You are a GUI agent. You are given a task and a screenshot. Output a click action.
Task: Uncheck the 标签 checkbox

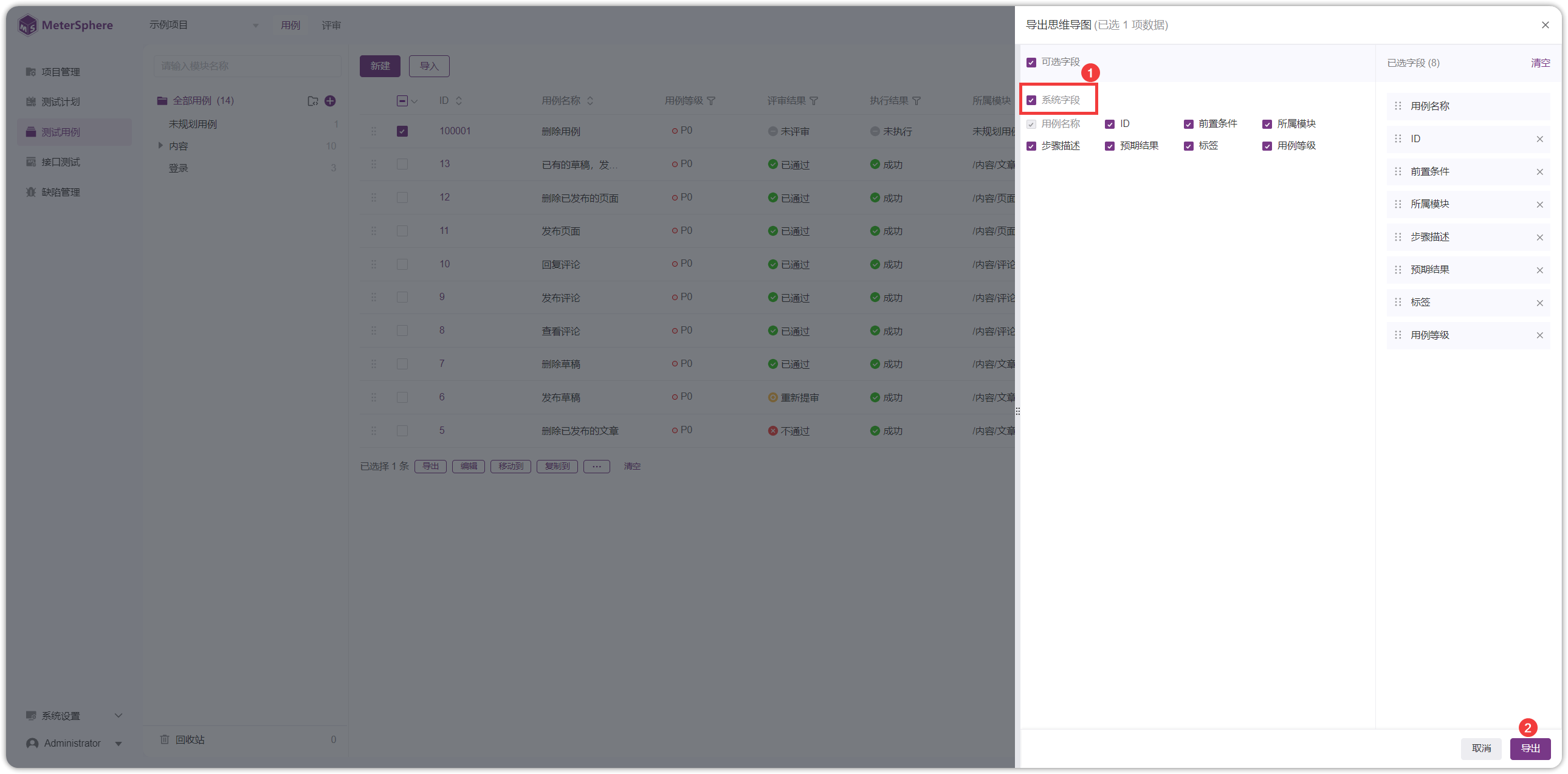(1188, 146)
